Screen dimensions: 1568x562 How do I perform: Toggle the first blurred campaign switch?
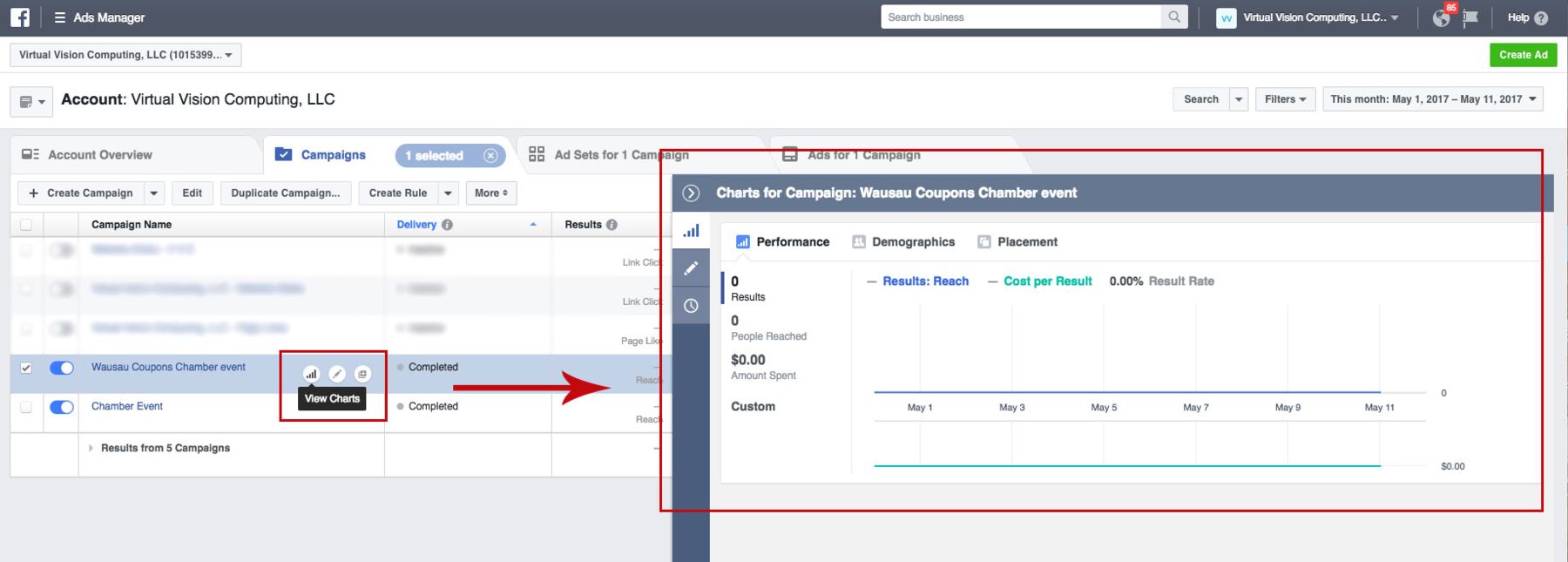pos(62,250)
